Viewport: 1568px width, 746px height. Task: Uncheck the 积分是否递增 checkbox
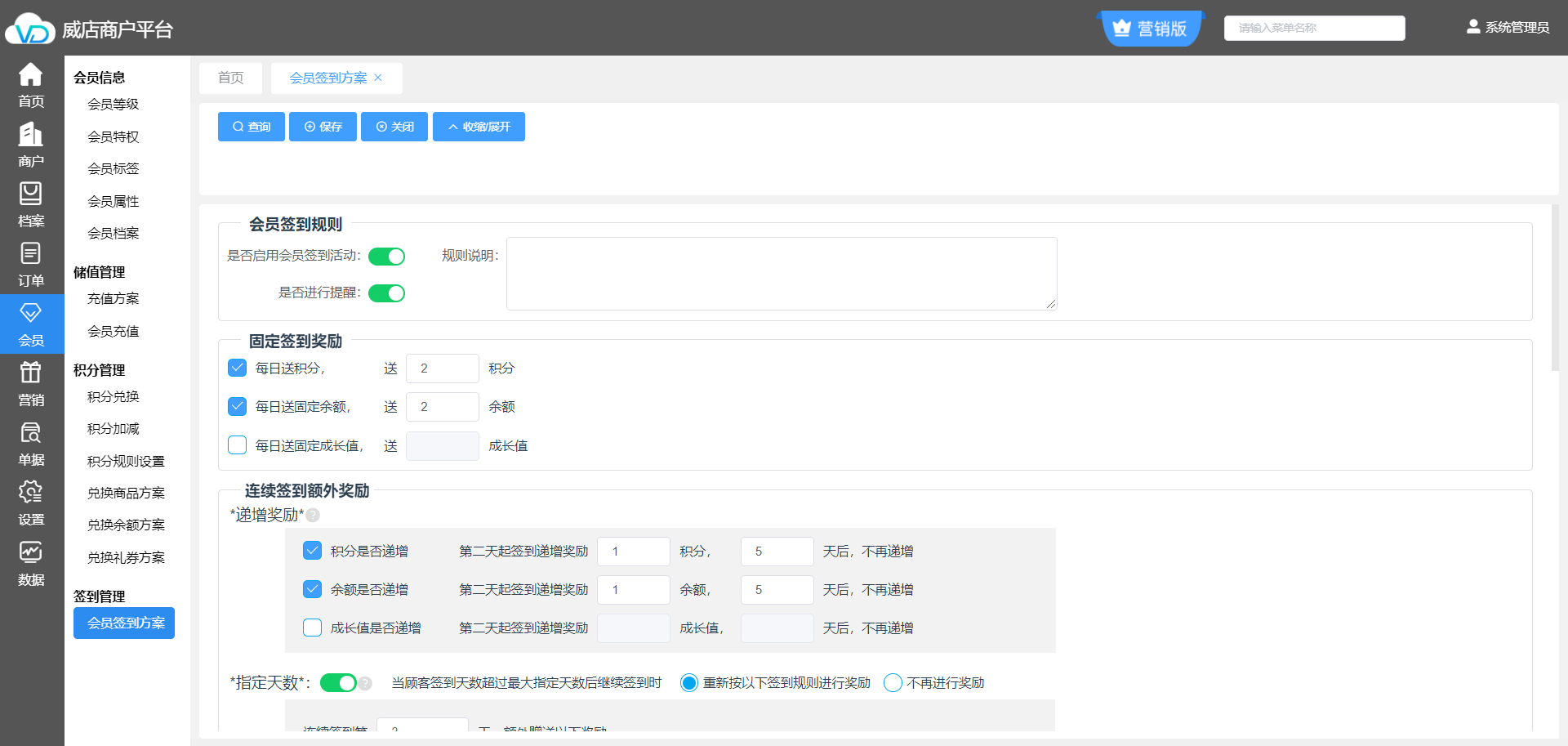click(312, 551)
